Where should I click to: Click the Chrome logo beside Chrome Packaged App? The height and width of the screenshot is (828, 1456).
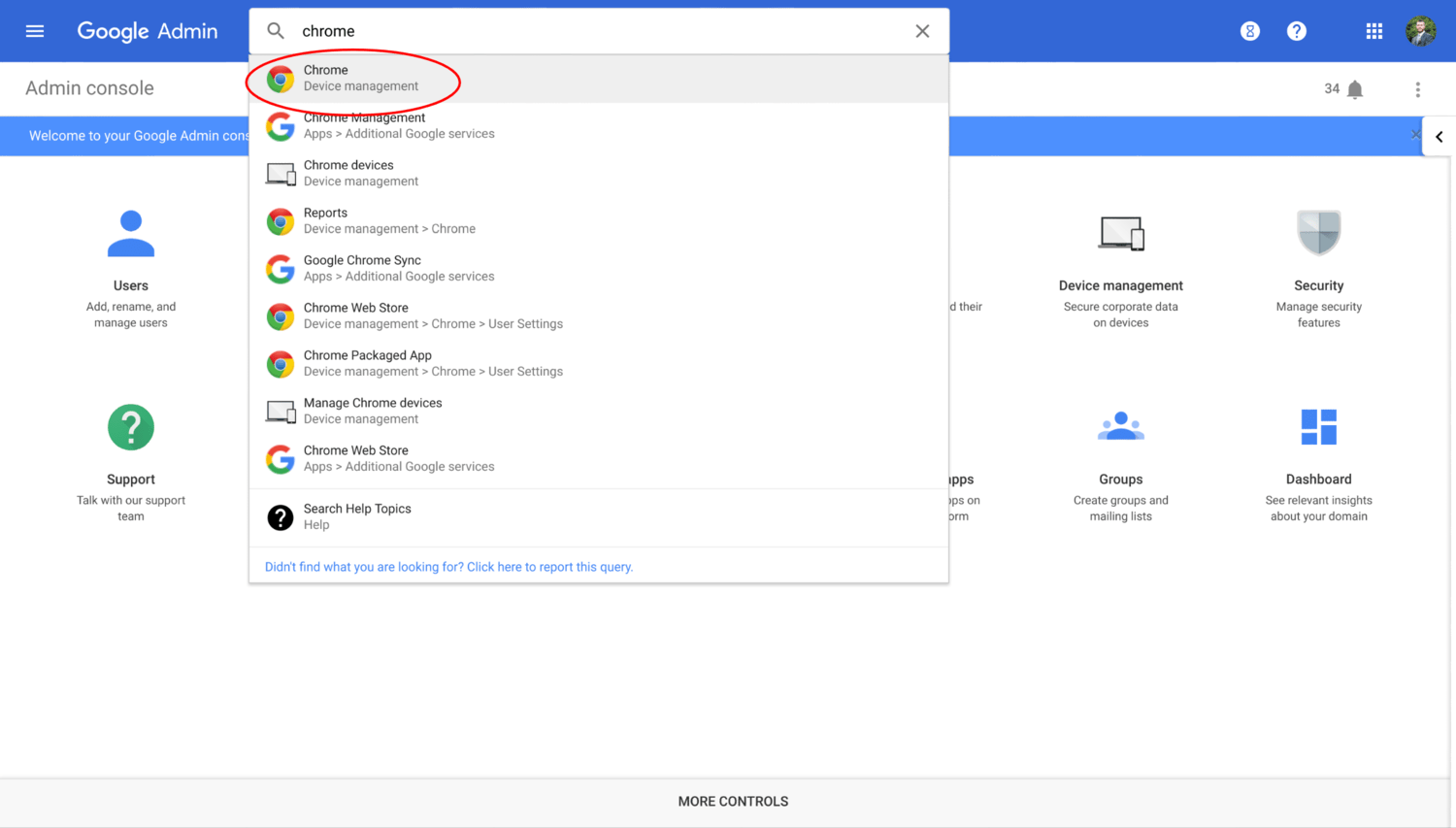(281, 364)
